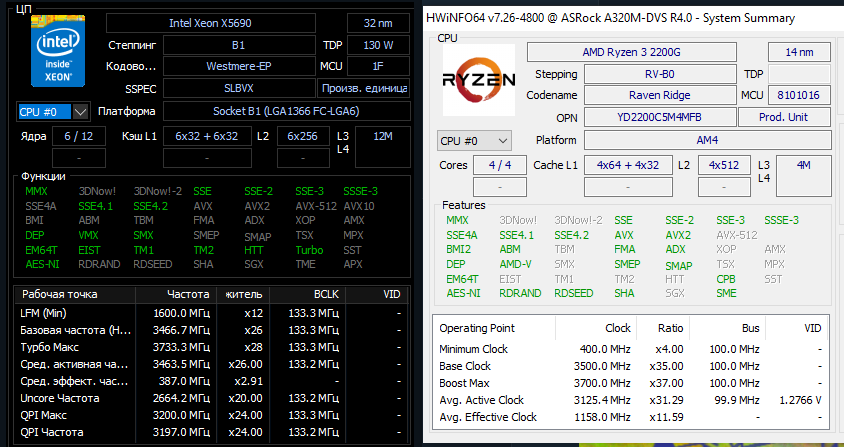Click the AM4 platform field
The width and height of the screenshot is (844, 447).
707,140
